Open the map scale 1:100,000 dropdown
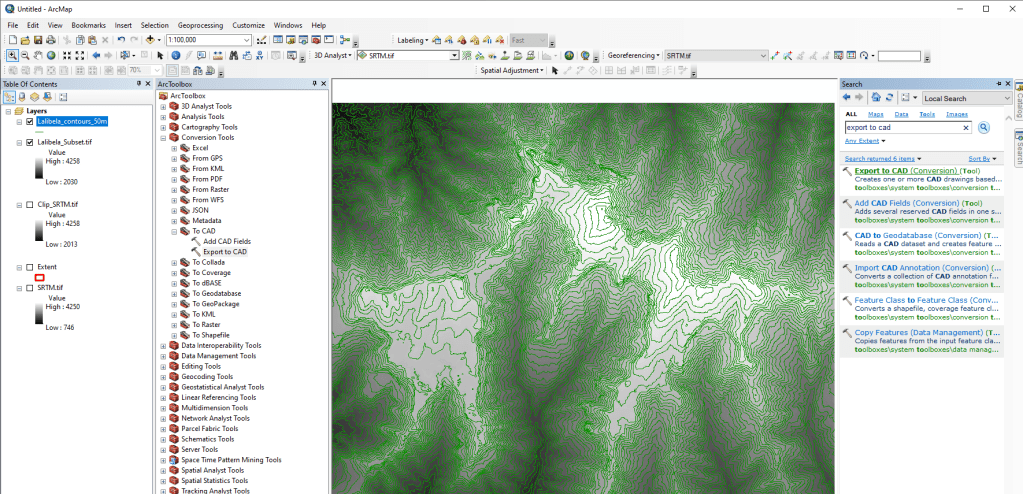Viewport: 1023px width, 494px height. [247, 40]
